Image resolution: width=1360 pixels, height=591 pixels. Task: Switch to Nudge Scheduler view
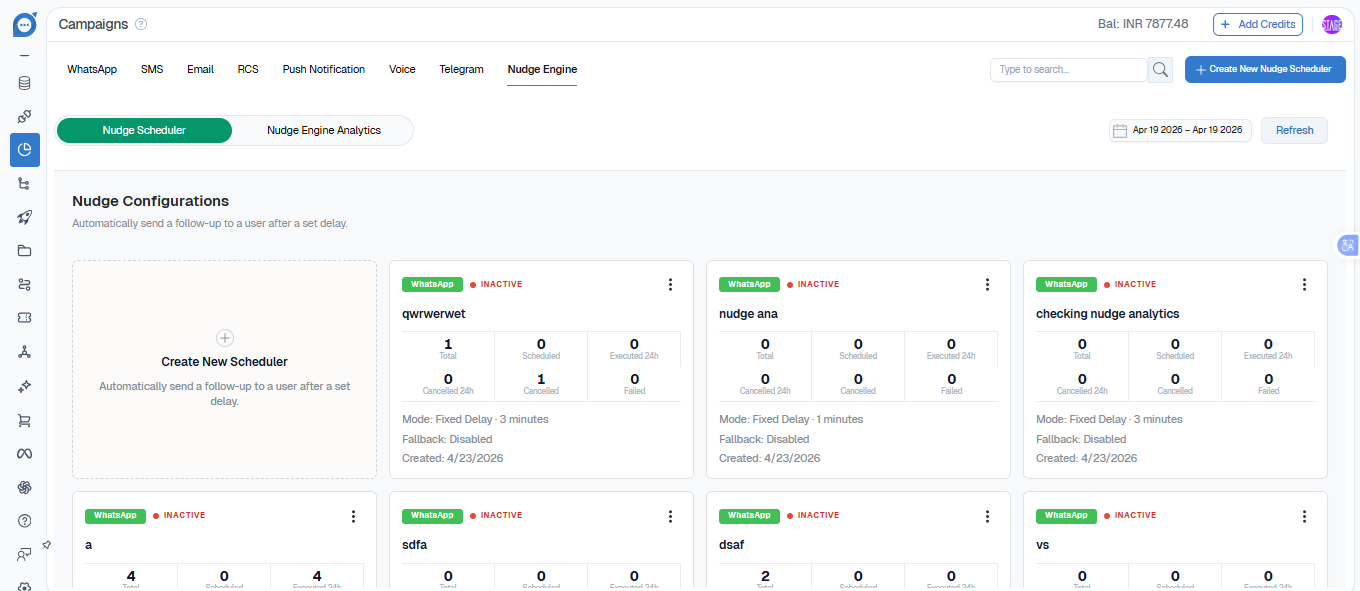(x=144, y=130)
